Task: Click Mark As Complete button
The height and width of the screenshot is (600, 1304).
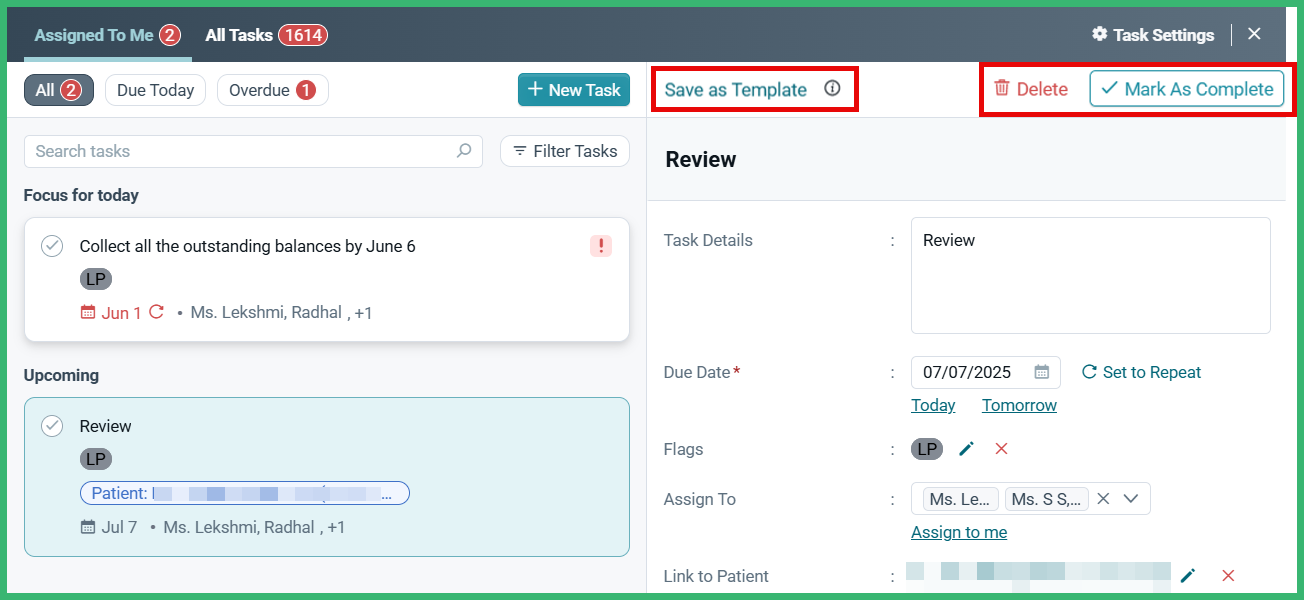Action: pyautogui.click(x=1187, y=88)
